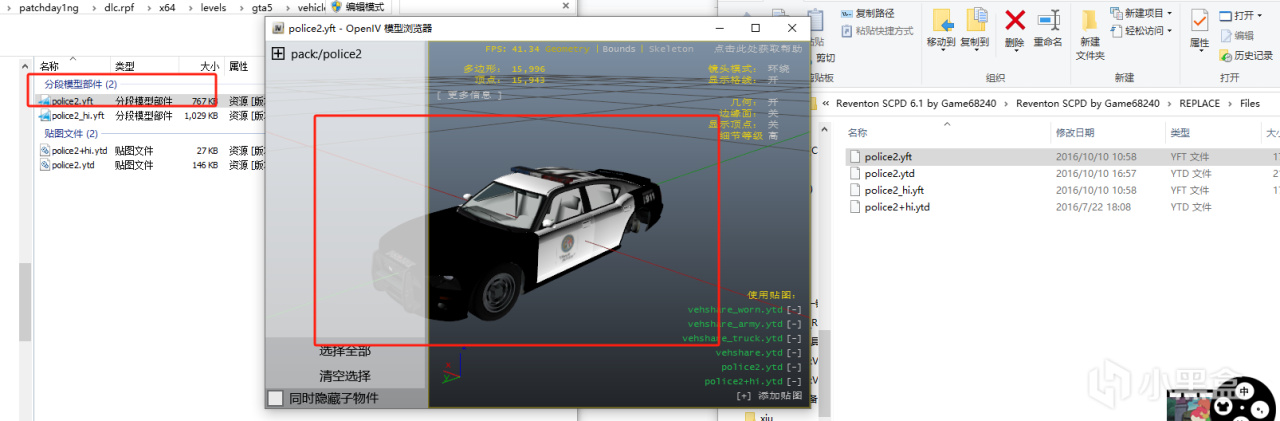1280x421 pixels.
Task: Select police2_hi.yft in Explorer Files folder
Action: click(894, 190)
